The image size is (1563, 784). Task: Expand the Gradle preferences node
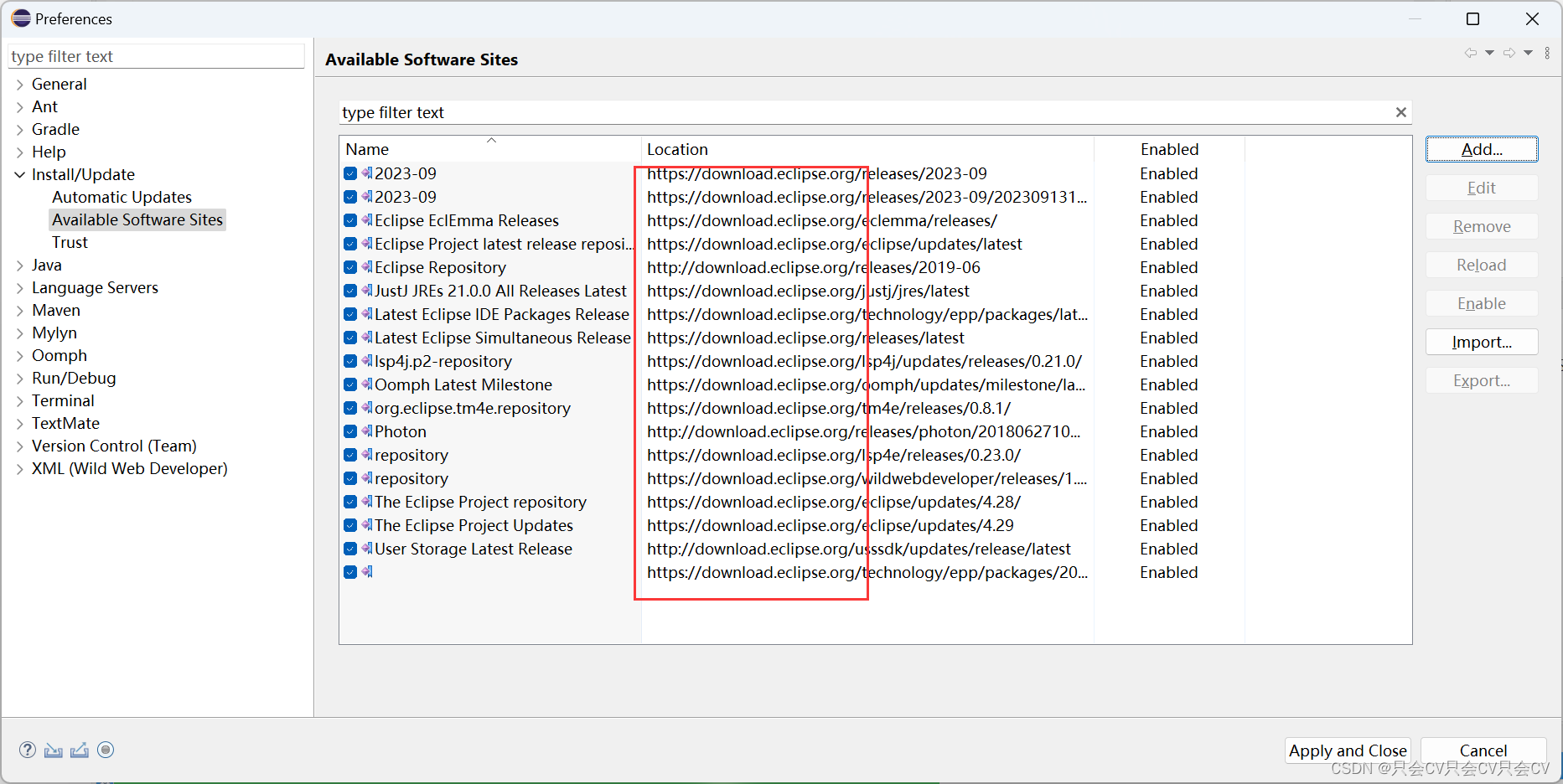coord(20,130)
